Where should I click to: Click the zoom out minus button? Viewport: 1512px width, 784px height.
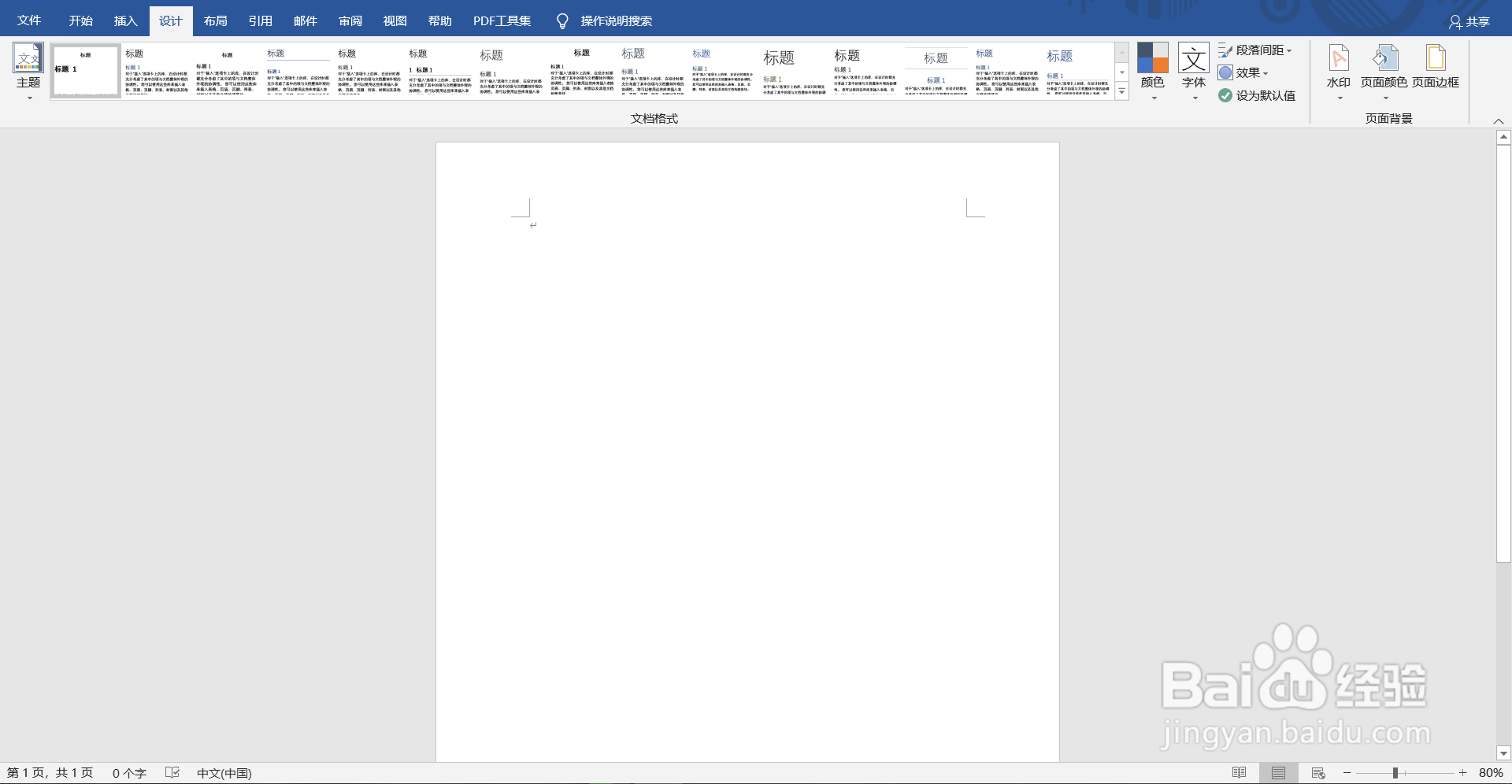1347,773
